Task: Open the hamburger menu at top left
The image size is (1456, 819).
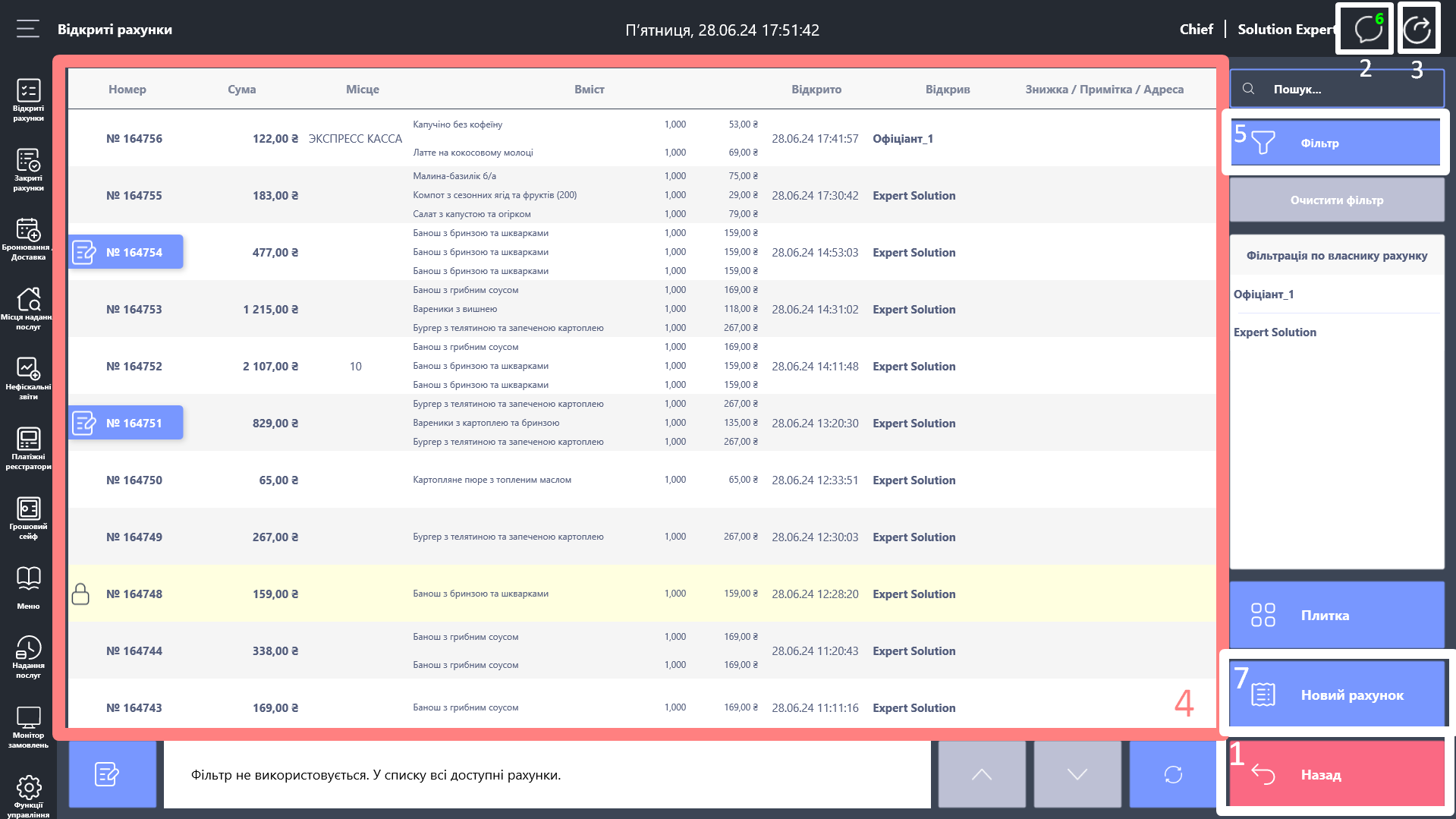Action: tap(28, 29)
